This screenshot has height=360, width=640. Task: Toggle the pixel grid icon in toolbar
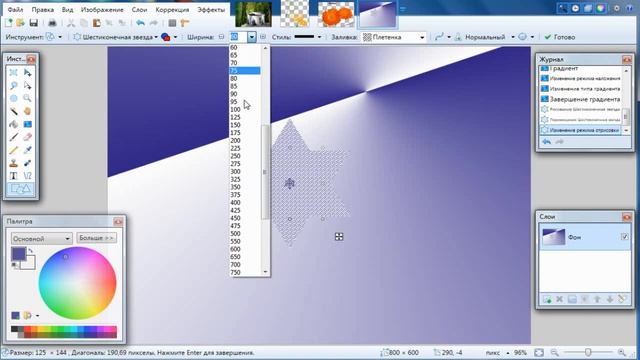click(172, 23)
